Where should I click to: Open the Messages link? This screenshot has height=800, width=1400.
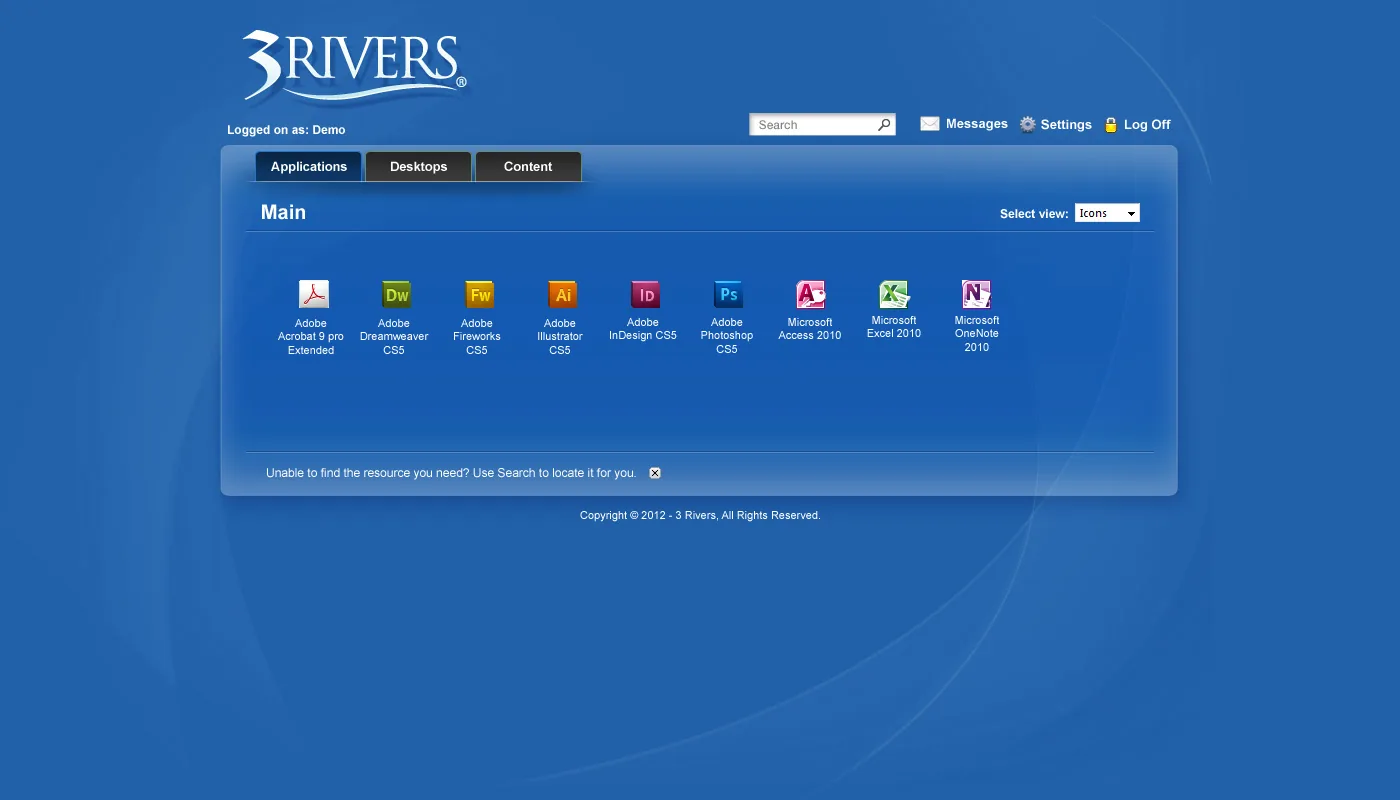(x=977, y=124)
